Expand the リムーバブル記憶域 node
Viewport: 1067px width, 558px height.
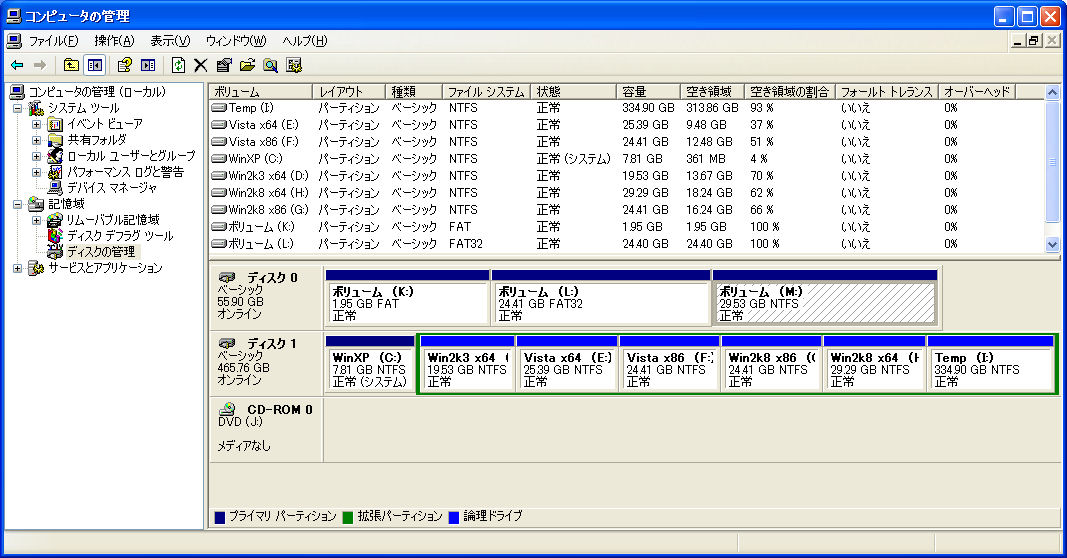tap(37, 220)
